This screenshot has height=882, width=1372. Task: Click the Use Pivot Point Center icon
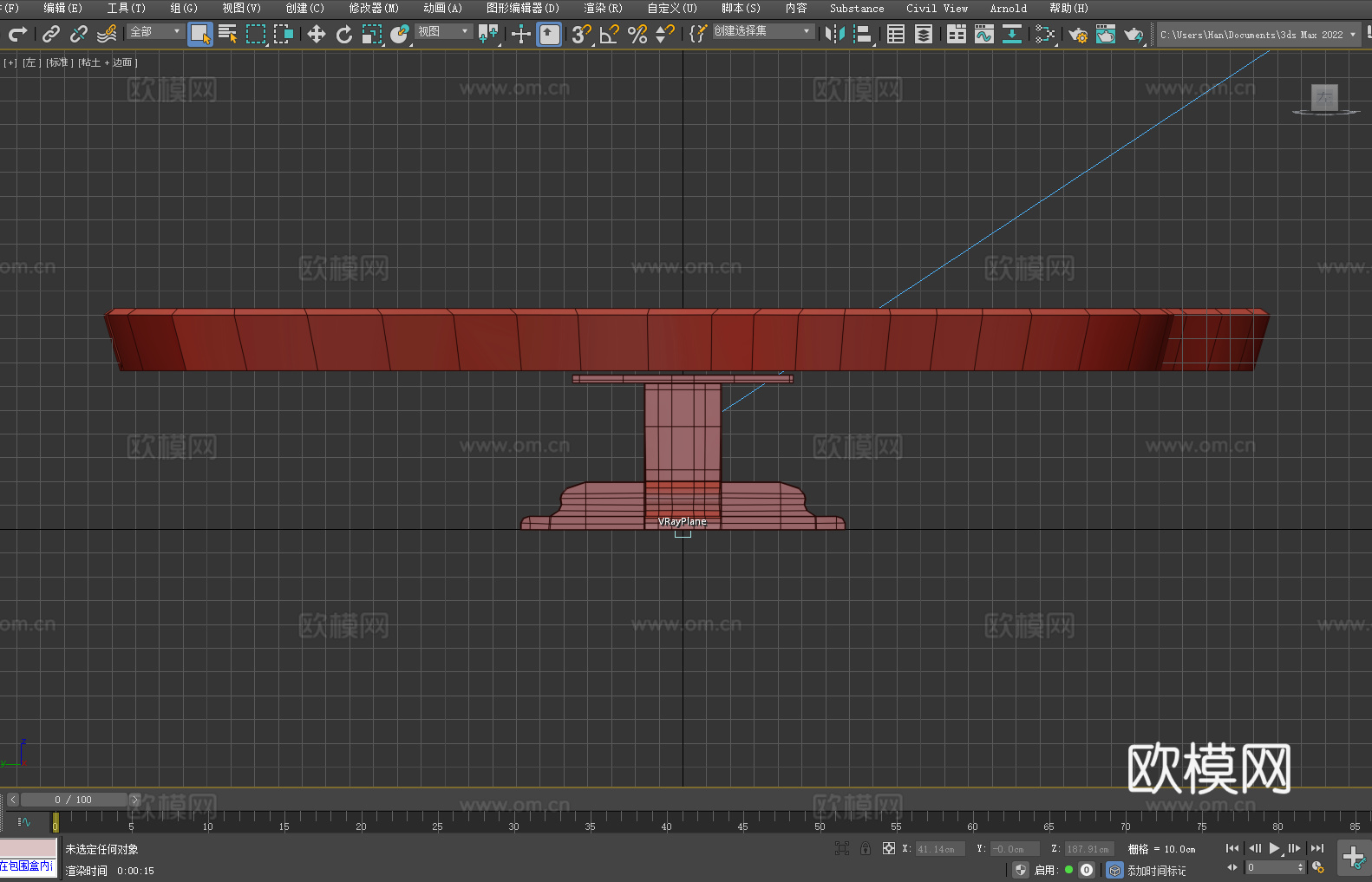pyautogui.click(x=488, y=34)
